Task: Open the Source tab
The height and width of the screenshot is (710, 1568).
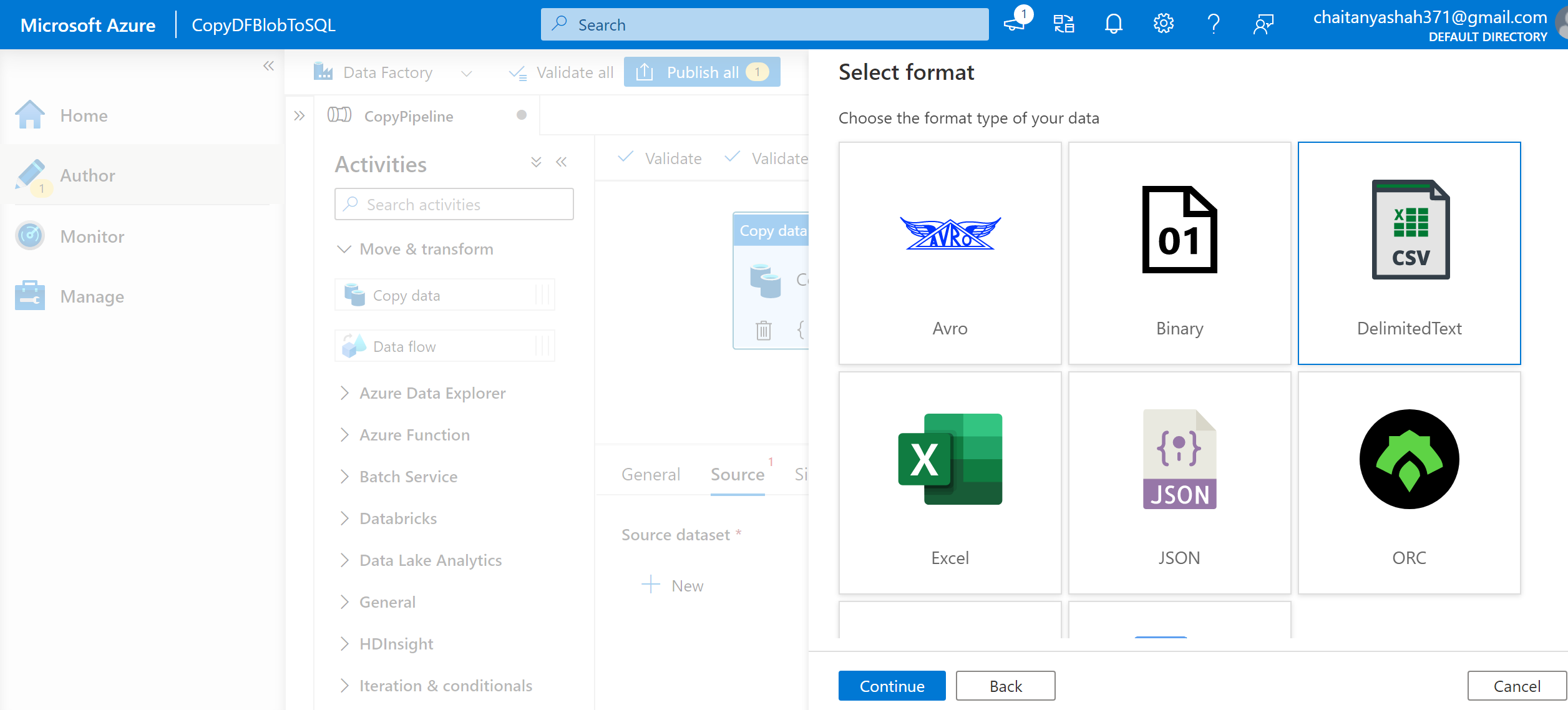Action: 738,475
